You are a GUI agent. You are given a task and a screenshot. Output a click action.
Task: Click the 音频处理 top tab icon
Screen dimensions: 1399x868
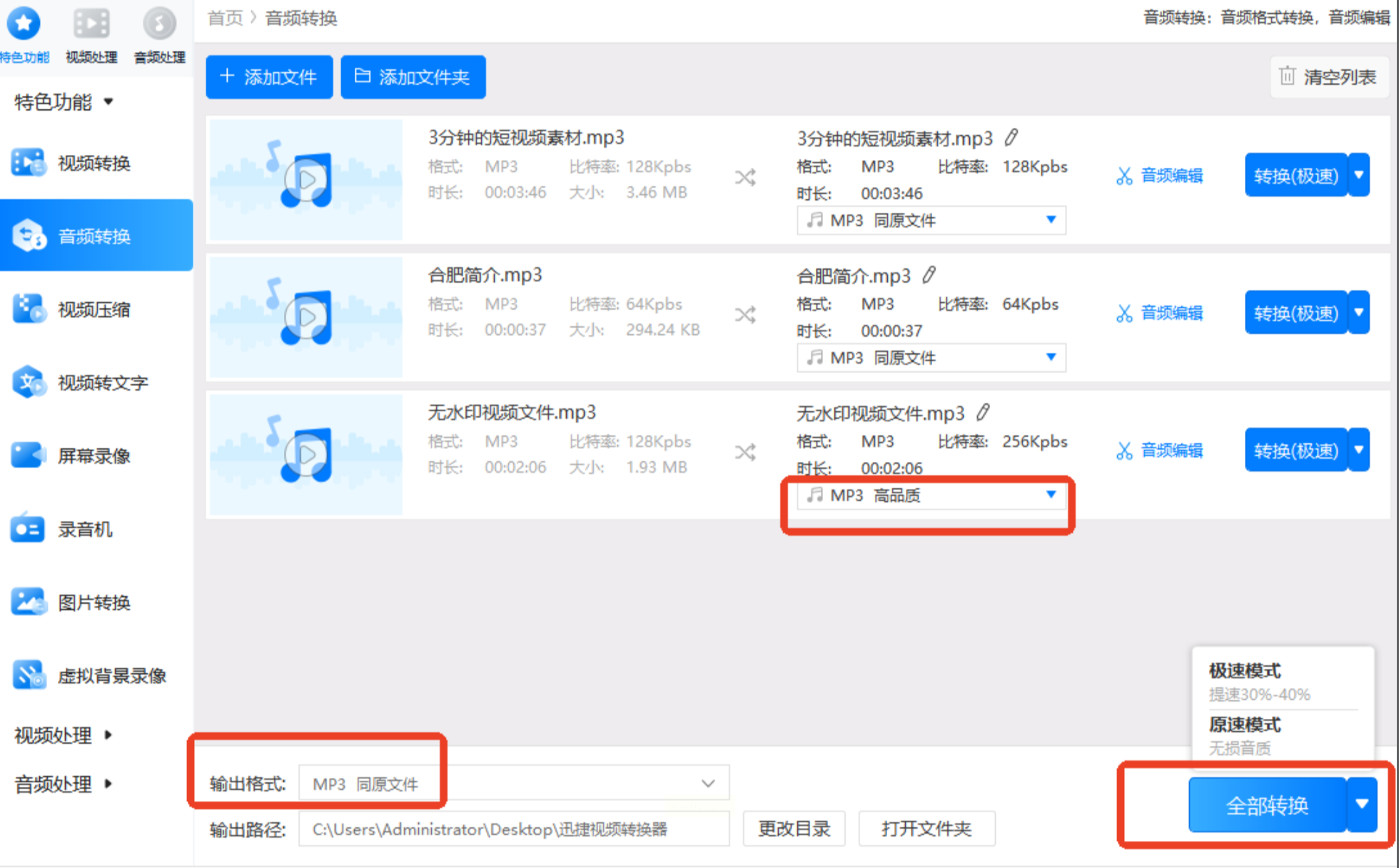point(159,24)
